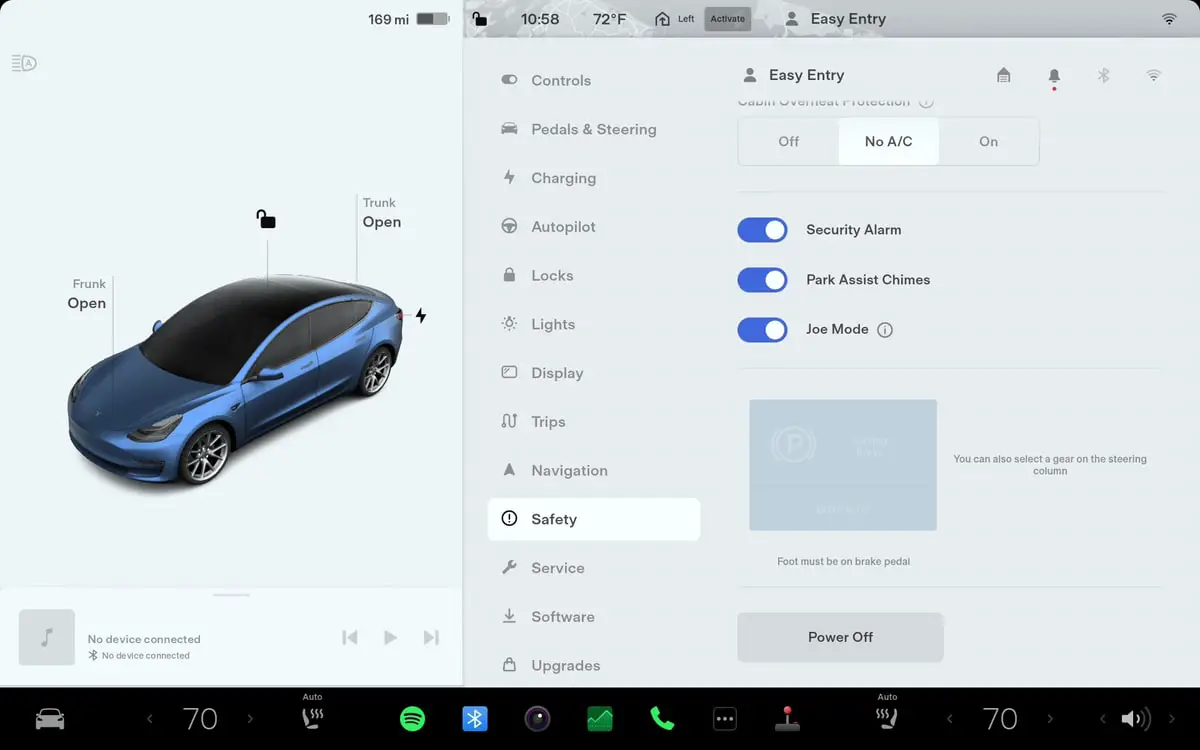Tap the Phone app icon
Image resolution: width=1200 pixels, height=750 pixels.
pos(662,718)
